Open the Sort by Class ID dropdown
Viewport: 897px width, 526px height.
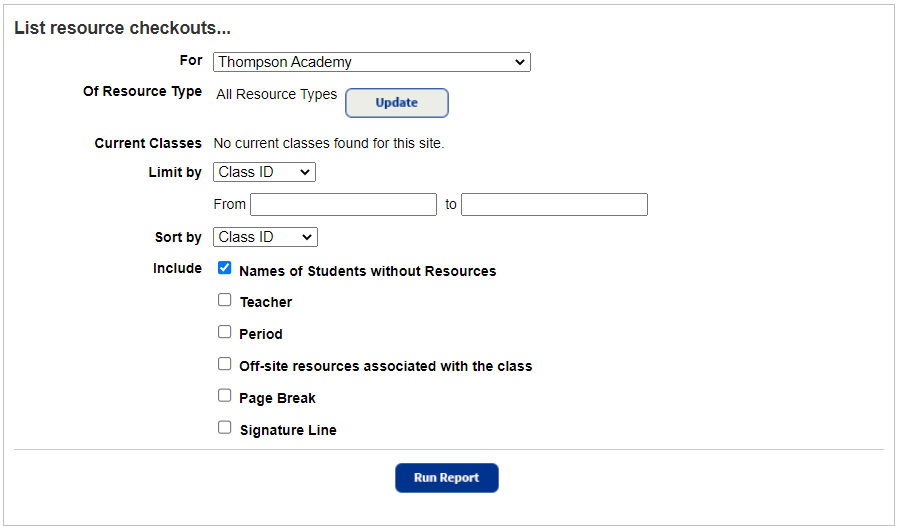(x=265, y=237)
